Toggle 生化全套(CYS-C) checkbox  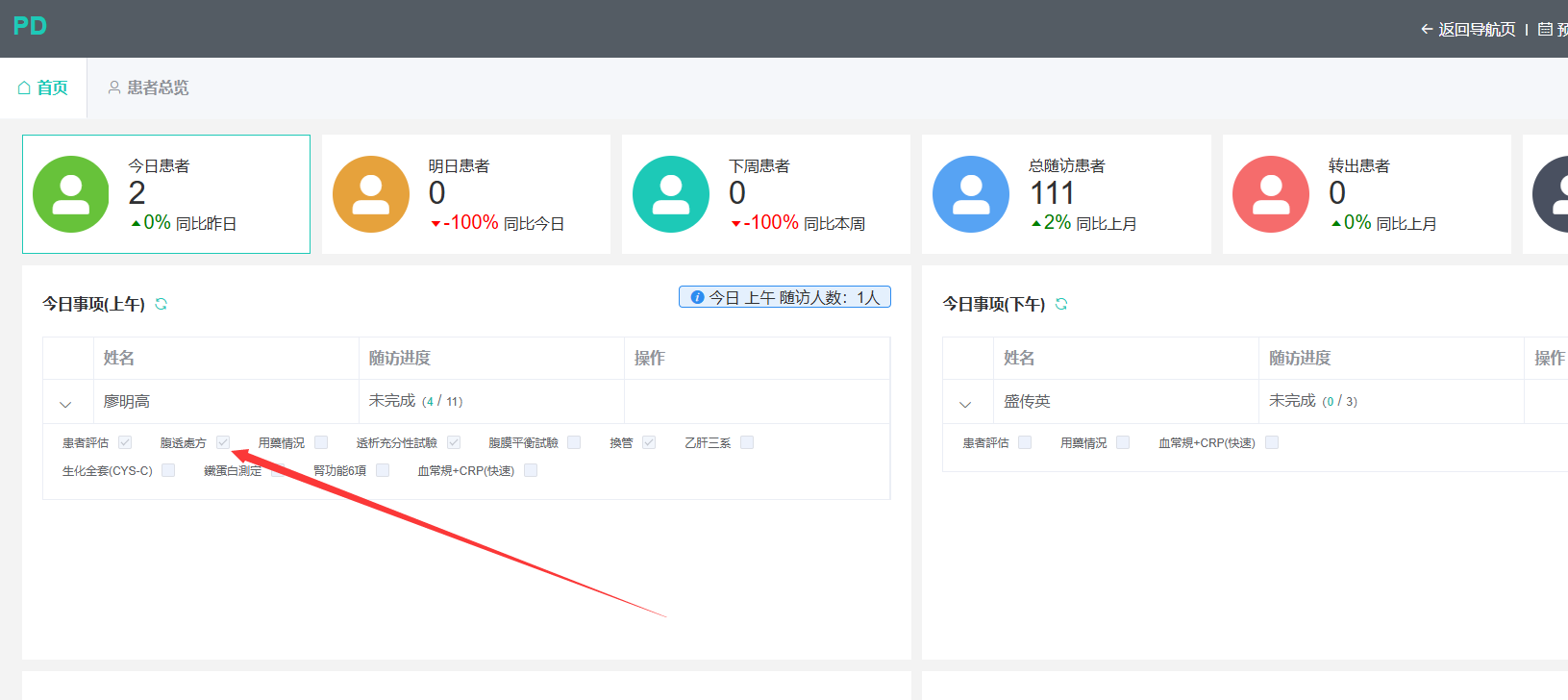(x=168, y=470)
